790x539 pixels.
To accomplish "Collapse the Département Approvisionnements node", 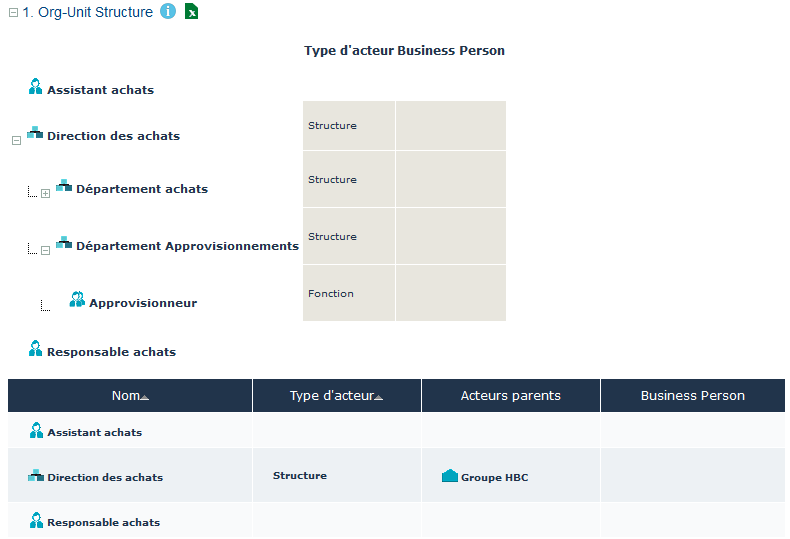I will (45, 250).
